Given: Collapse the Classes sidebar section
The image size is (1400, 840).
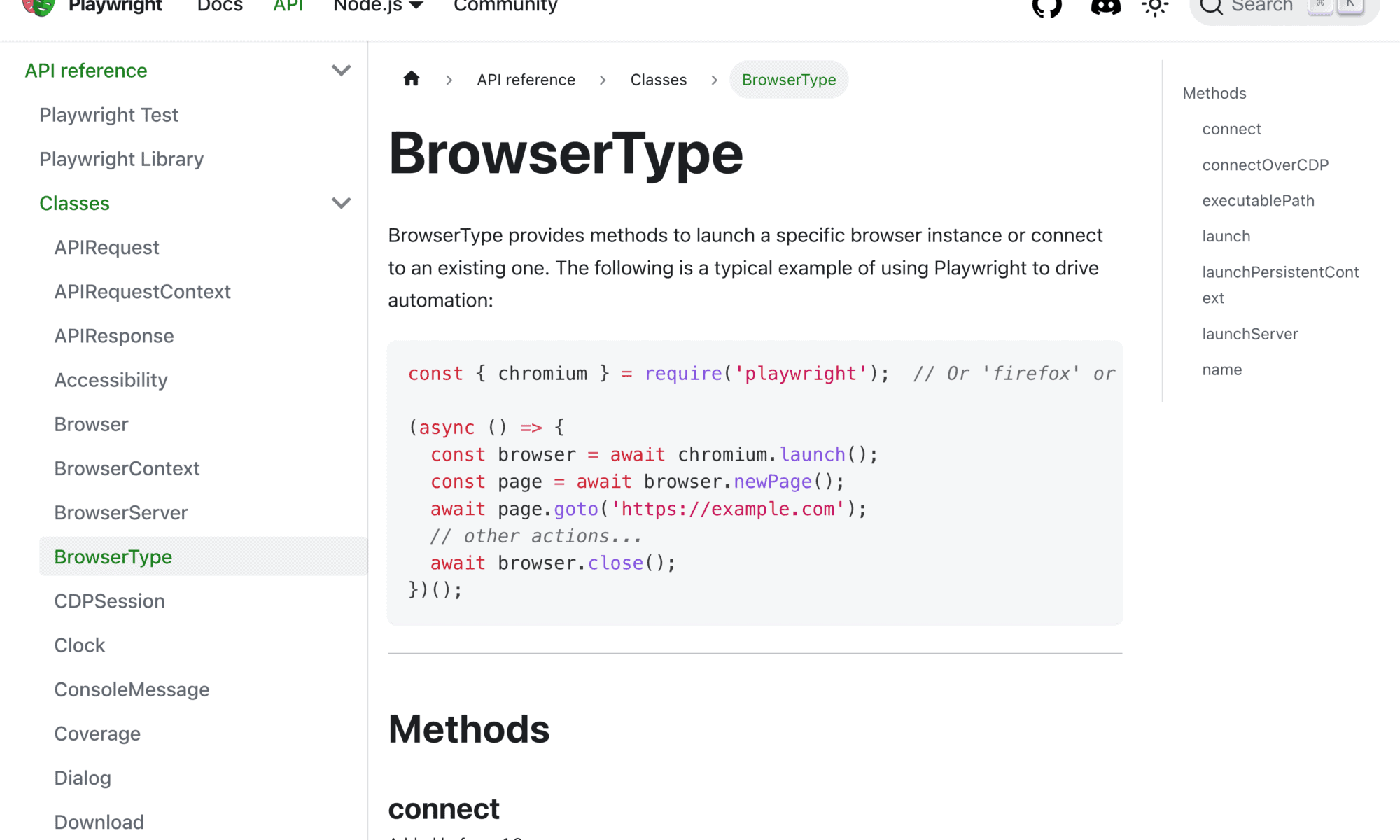Looking at the screenshot, I should (341, 203).
